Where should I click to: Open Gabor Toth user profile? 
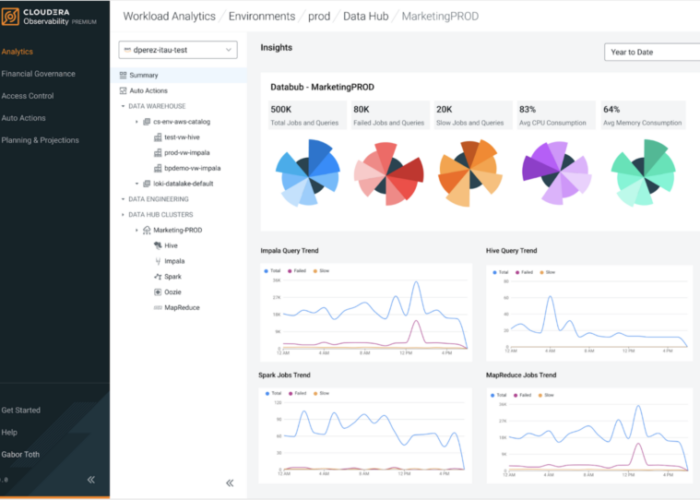point(21,454)
